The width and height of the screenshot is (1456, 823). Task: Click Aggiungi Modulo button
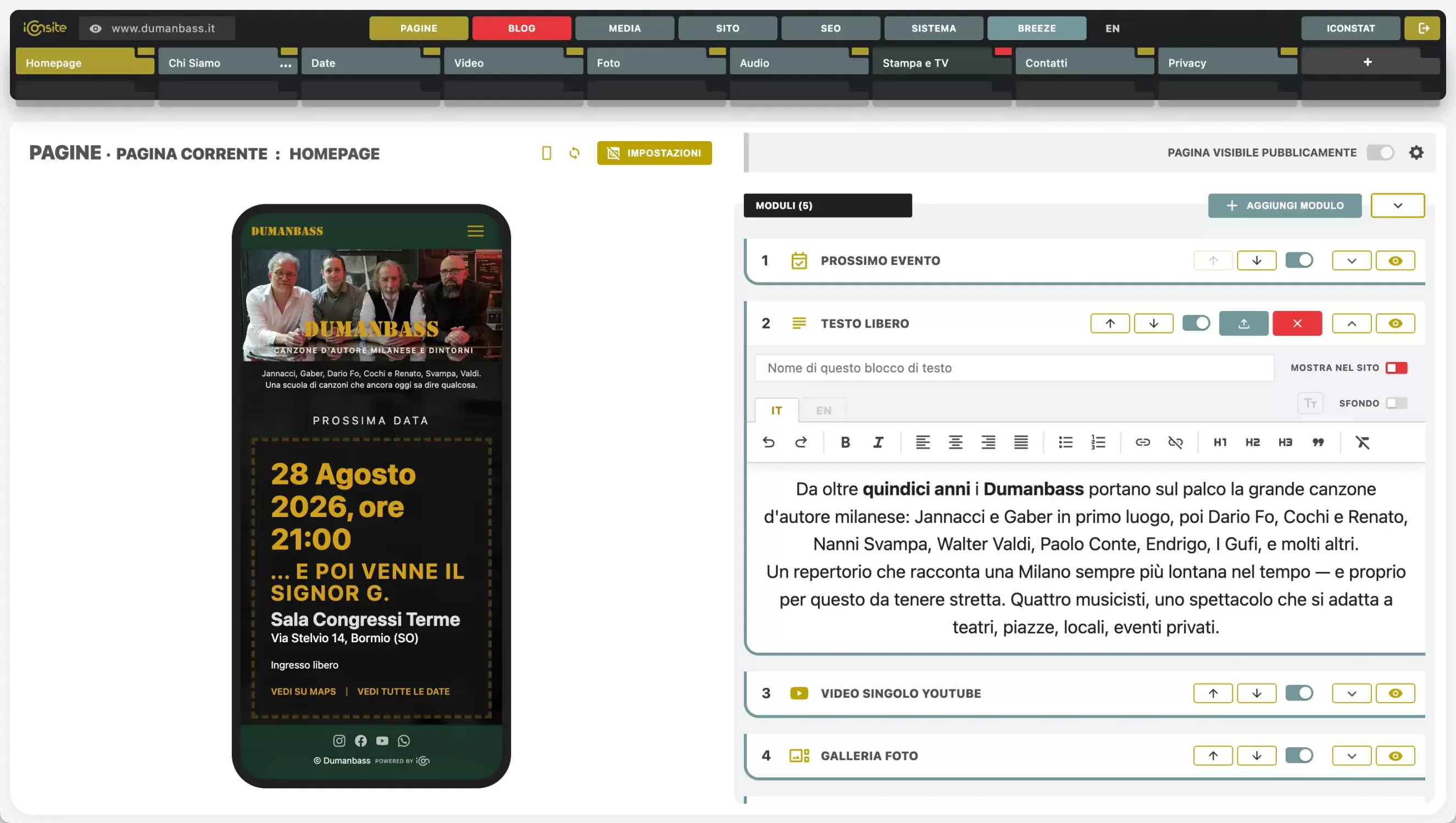[x=1284, y=205]
